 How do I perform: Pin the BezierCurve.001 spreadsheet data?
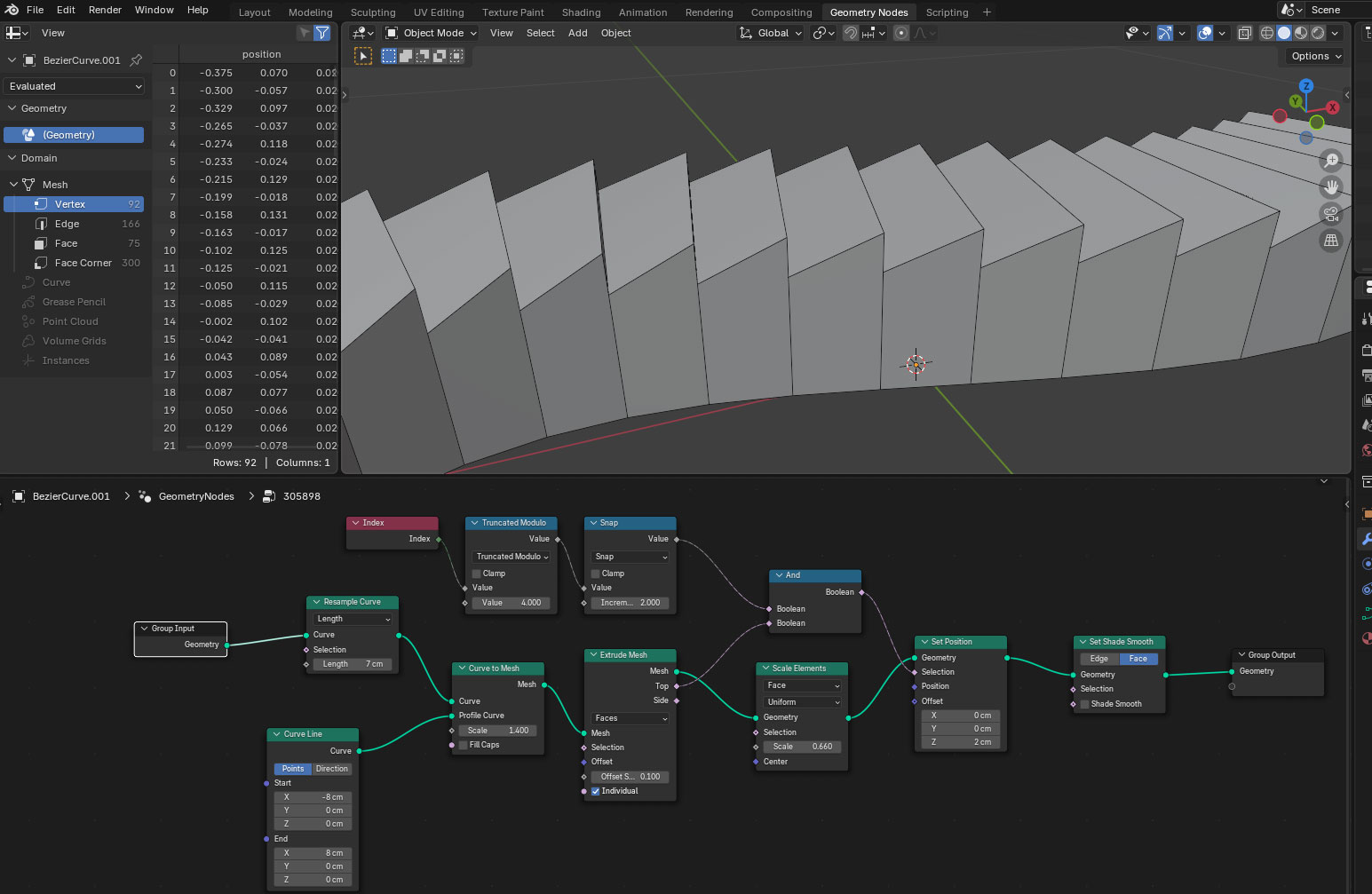pos(136,60)
